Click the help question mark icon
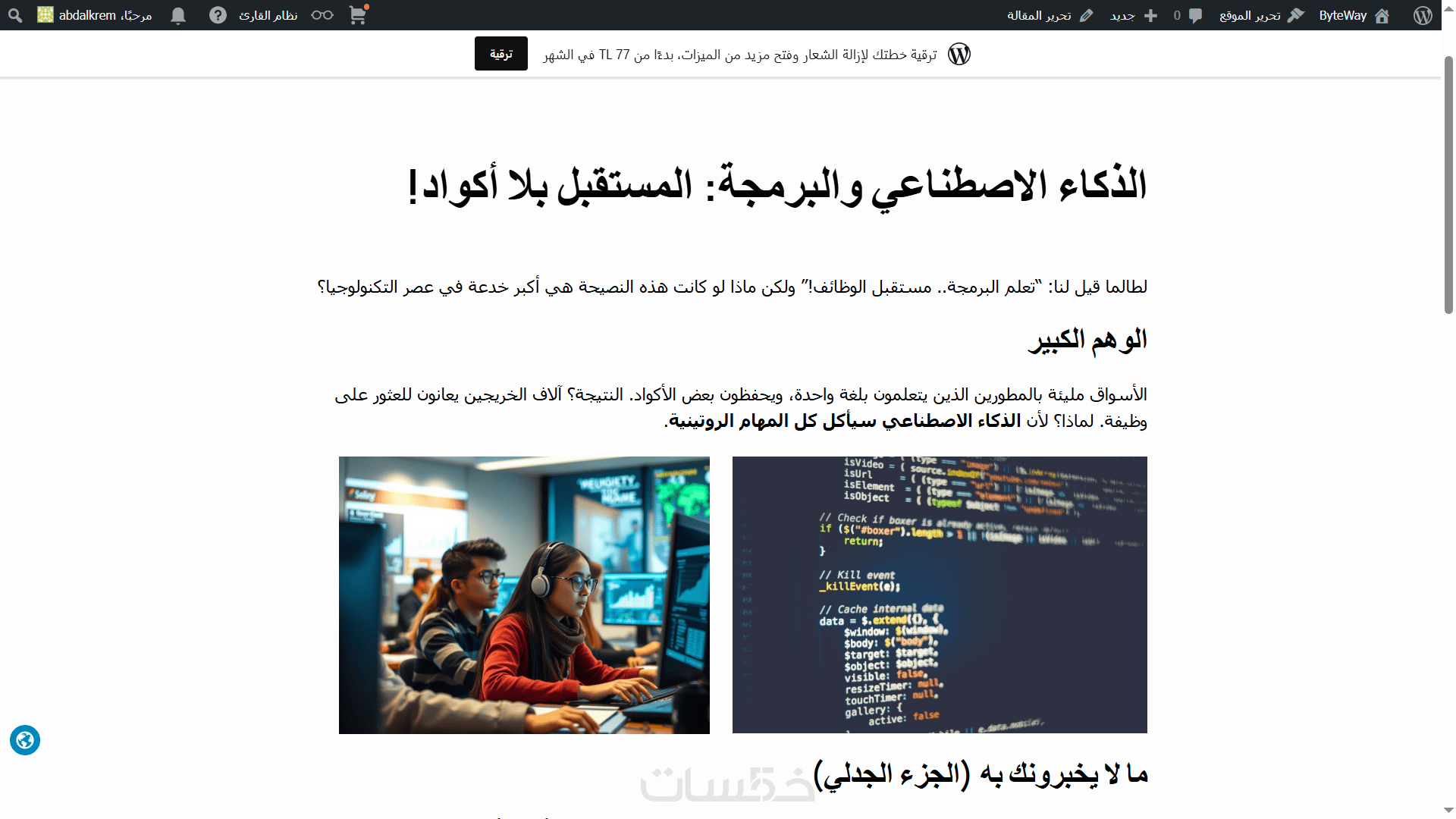This screenshot has height=819, width=1456. [x=218, y=15]
